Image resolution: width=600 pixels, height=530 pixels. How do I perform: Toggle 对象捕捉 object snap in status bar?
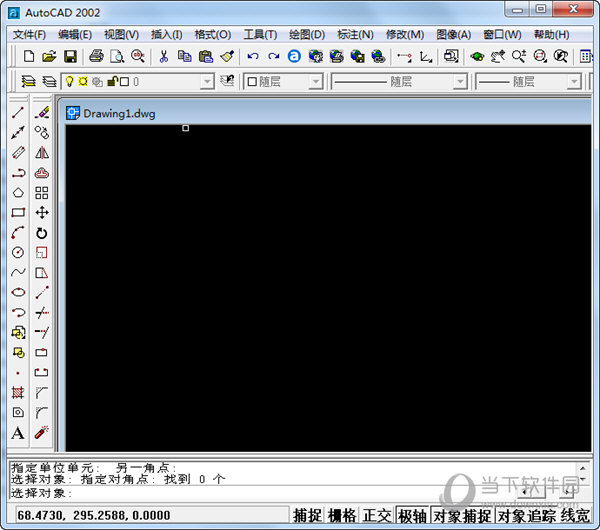pos(462,515)
